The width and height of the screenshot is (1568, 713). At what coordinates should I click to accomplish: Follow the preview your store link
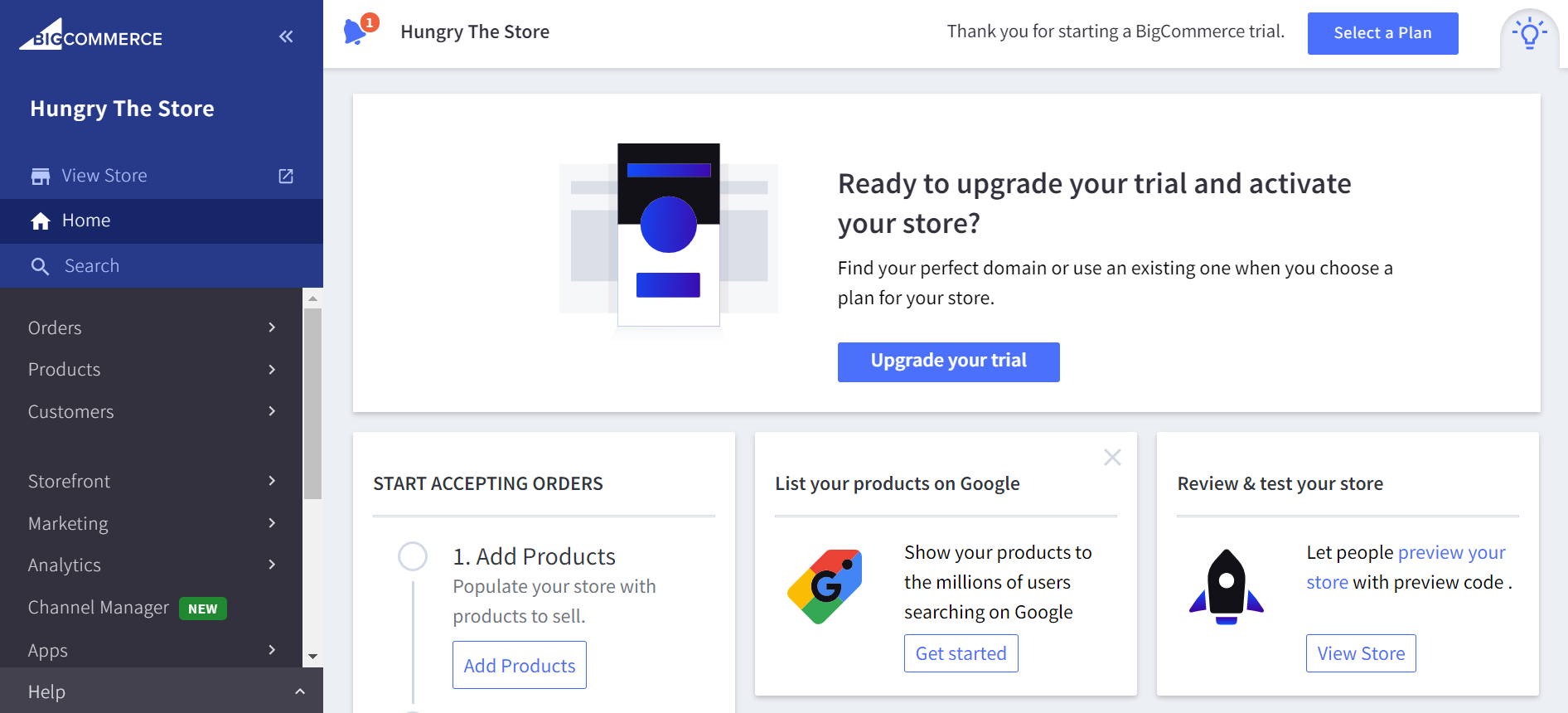click(1451, 553)
